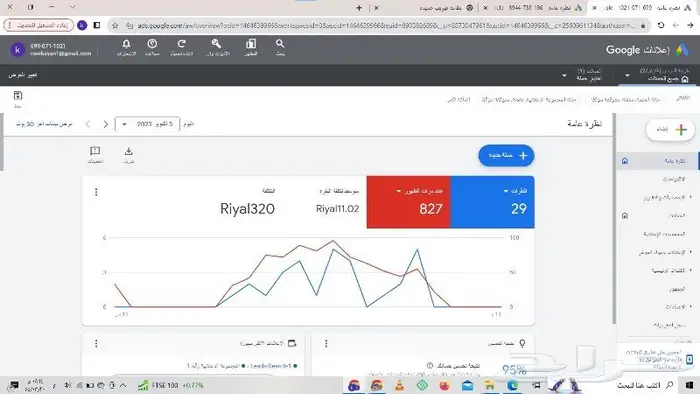Click the Riyal11.02 average cost per click value
Image resolution: width=700 pixels, height=394 pixels.
click(x=338, y=209)
